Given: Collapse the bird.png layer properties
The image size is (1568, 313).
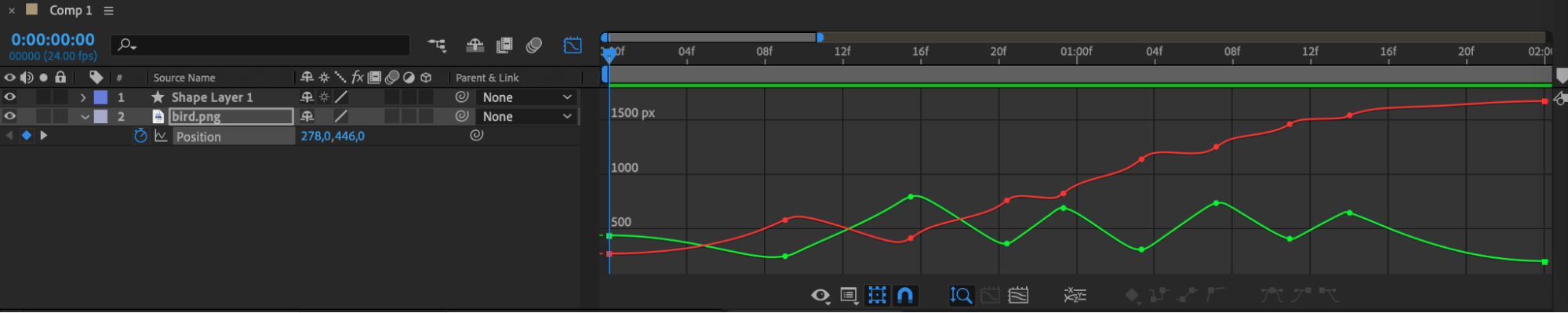Looking at the screenshot, I should coord(84,116).
